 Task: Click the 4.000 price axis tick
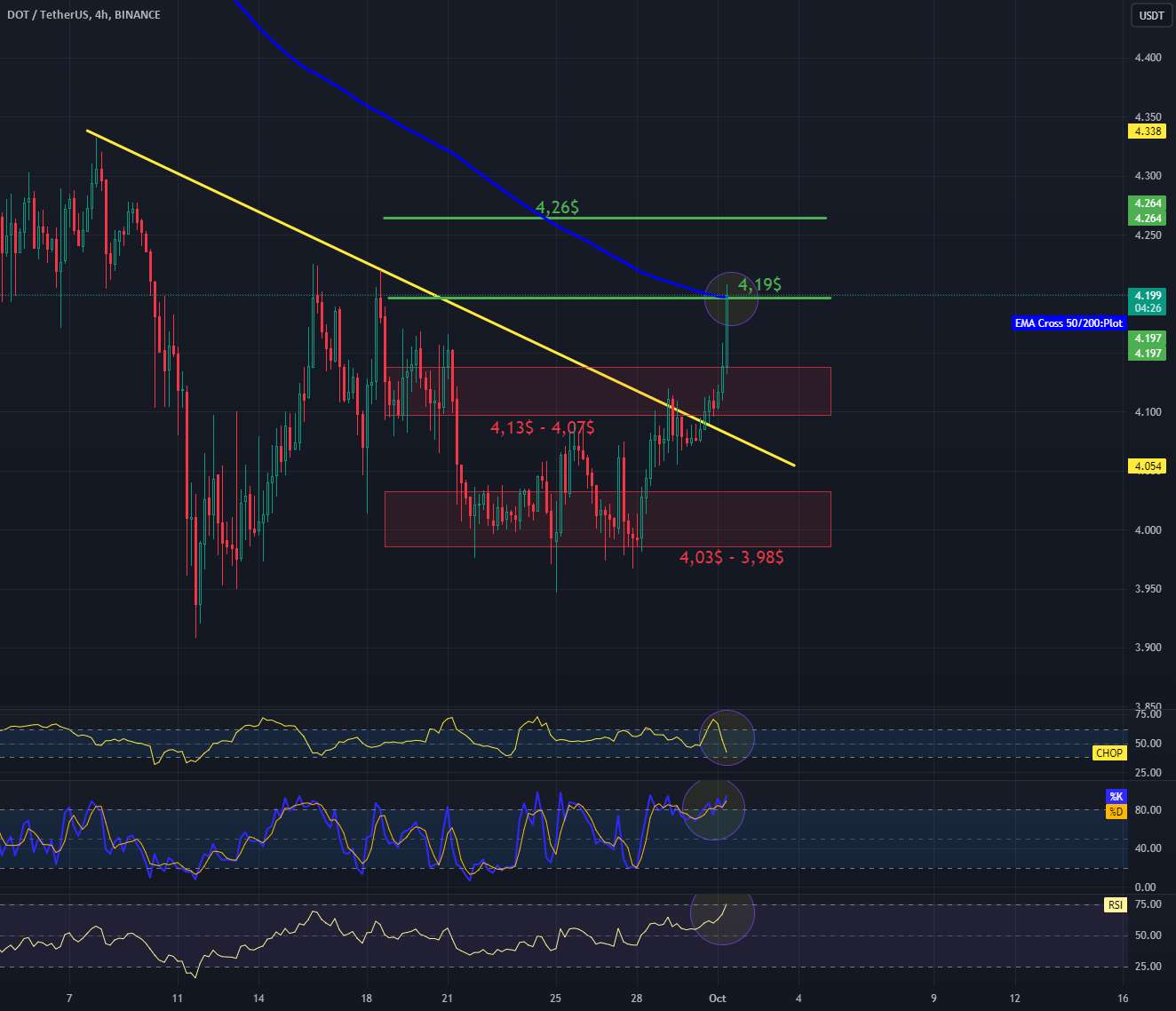click(1148, 530)
